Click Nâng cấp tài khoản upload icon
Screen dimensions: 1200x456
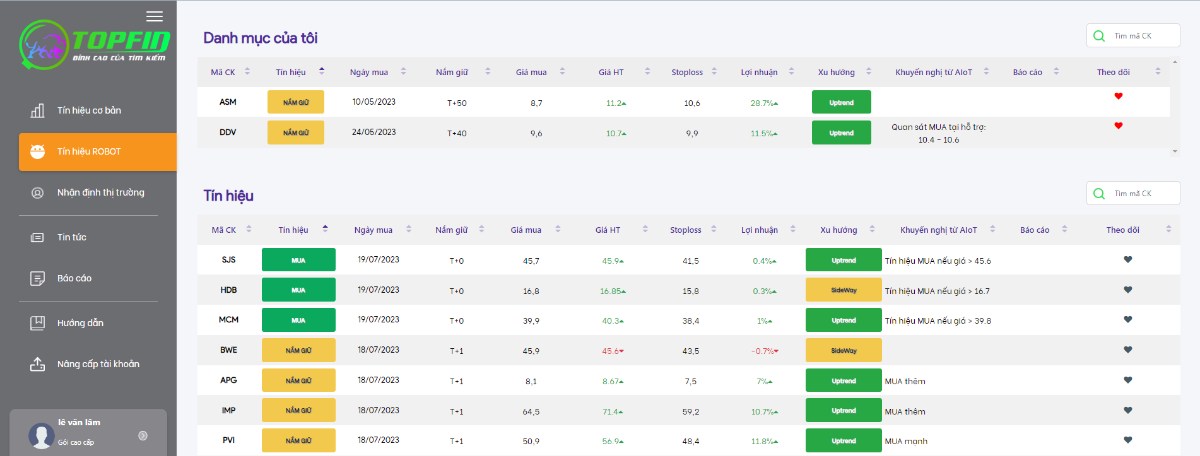pos(38,364)
